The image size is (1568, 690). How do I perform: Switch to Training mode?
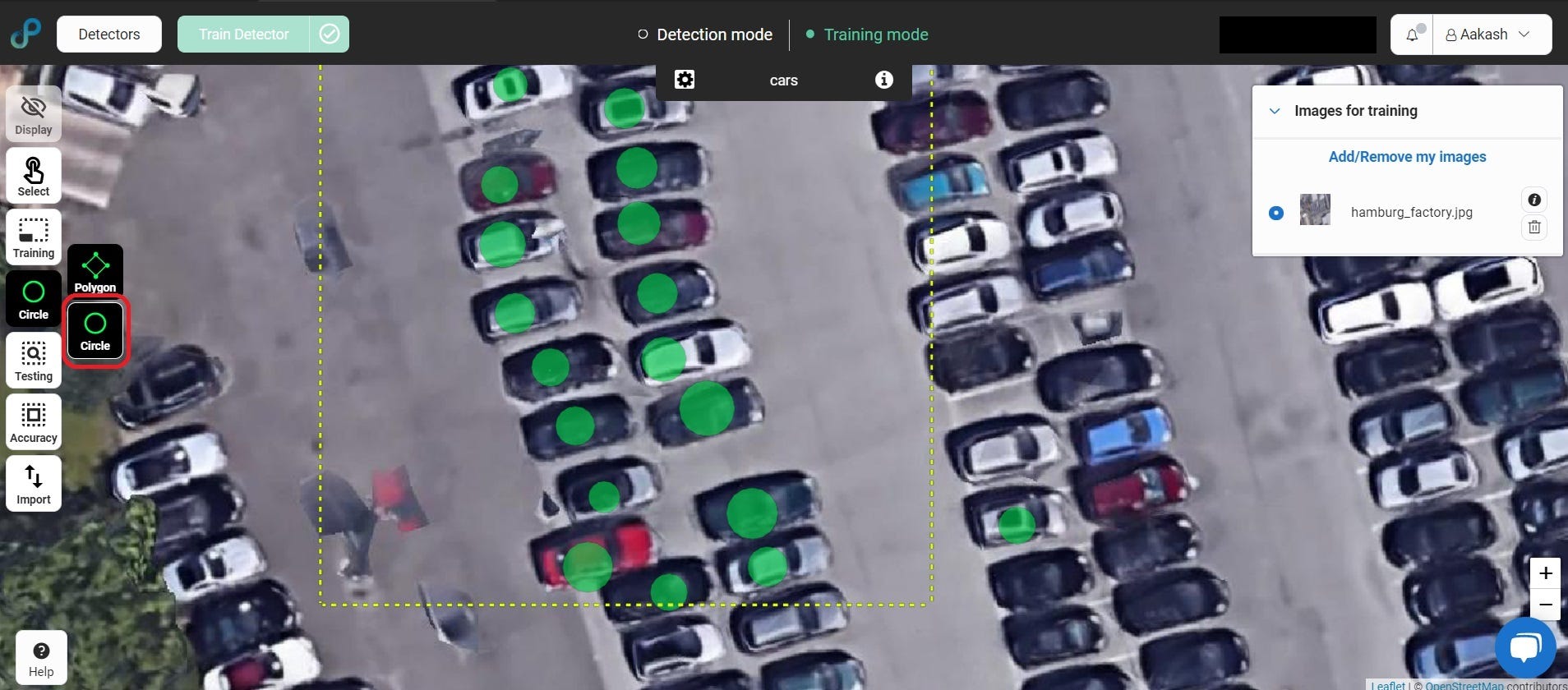[867, 34]
